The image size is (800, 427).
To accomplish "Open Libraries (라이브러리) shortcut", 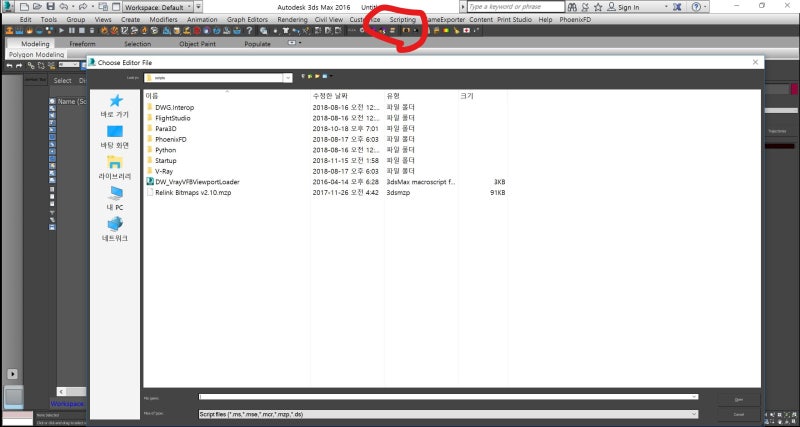I will click(x=115, y=168).
